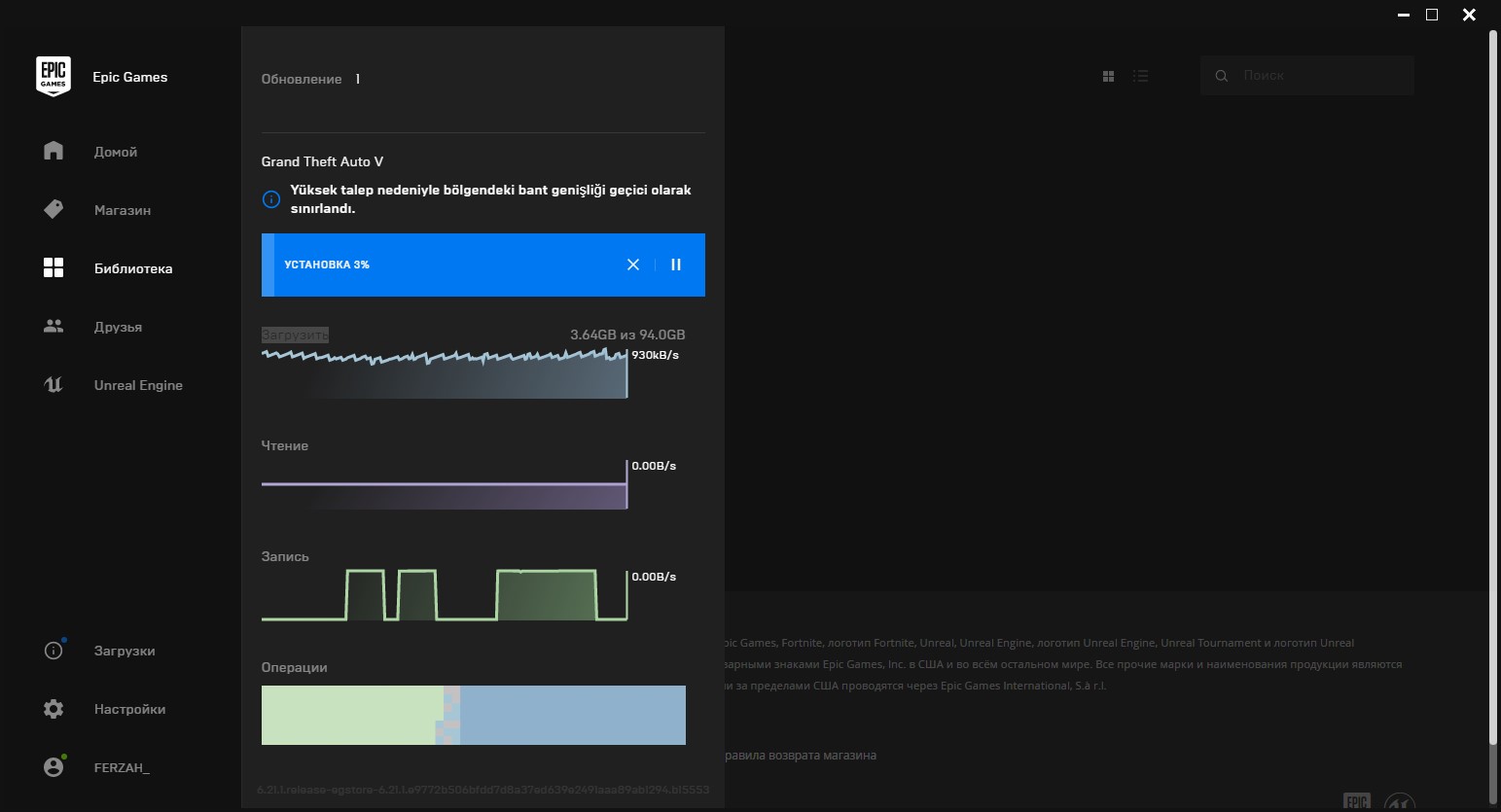Click the gear icon beside Настройки
This screenshot has height=812, width=1501.
(x=54, y=709)
